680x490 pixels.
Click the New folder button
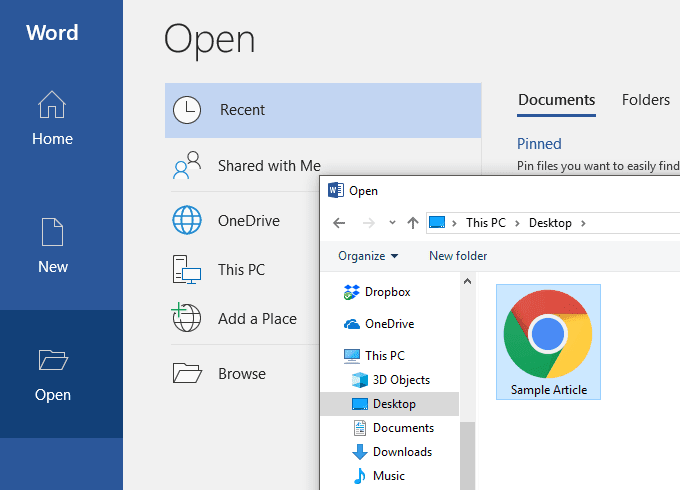458,256
